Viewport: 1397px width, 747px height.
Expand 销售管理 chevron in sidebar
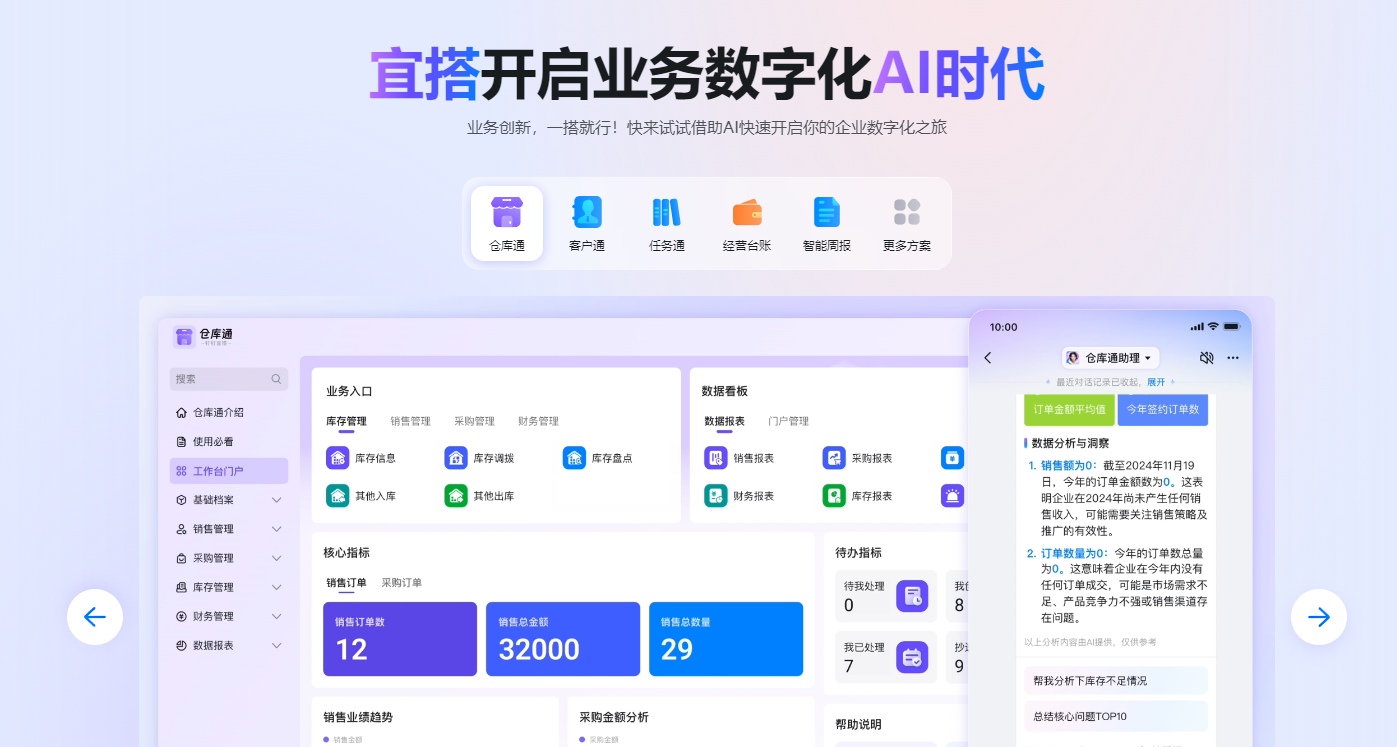click(x=277, y=529)
